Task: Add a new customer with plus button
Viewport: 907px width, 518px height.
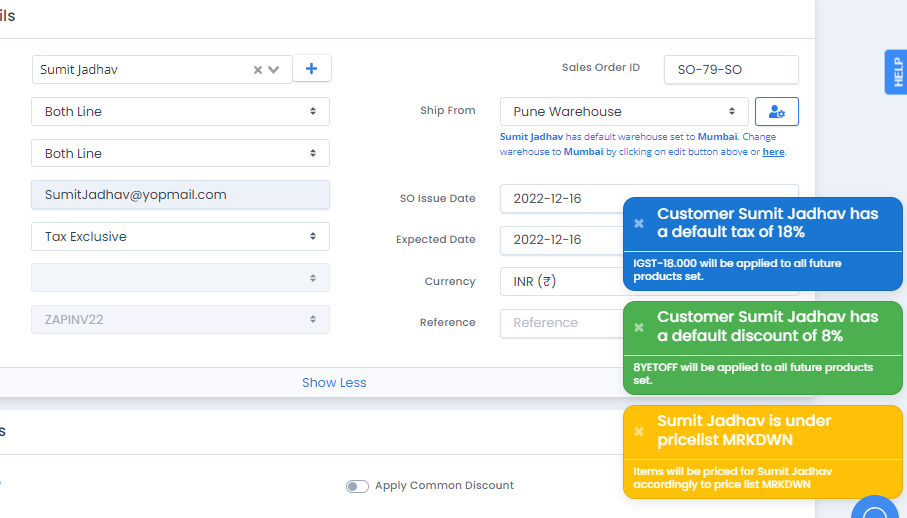Action: (x=312, y=68)
